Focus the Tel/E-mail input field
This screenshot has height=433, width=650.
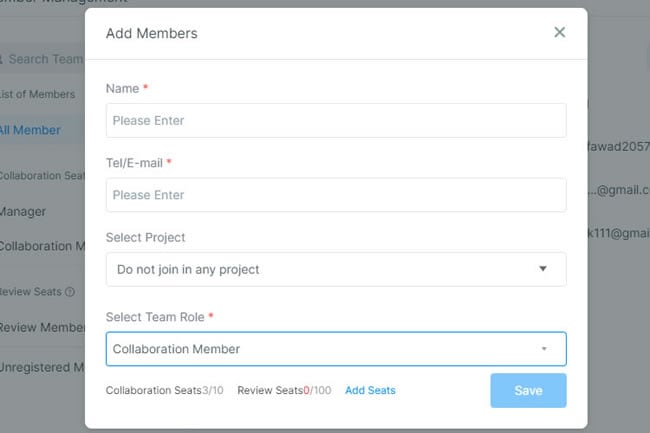pyautogui.click(x=336, y=195)
